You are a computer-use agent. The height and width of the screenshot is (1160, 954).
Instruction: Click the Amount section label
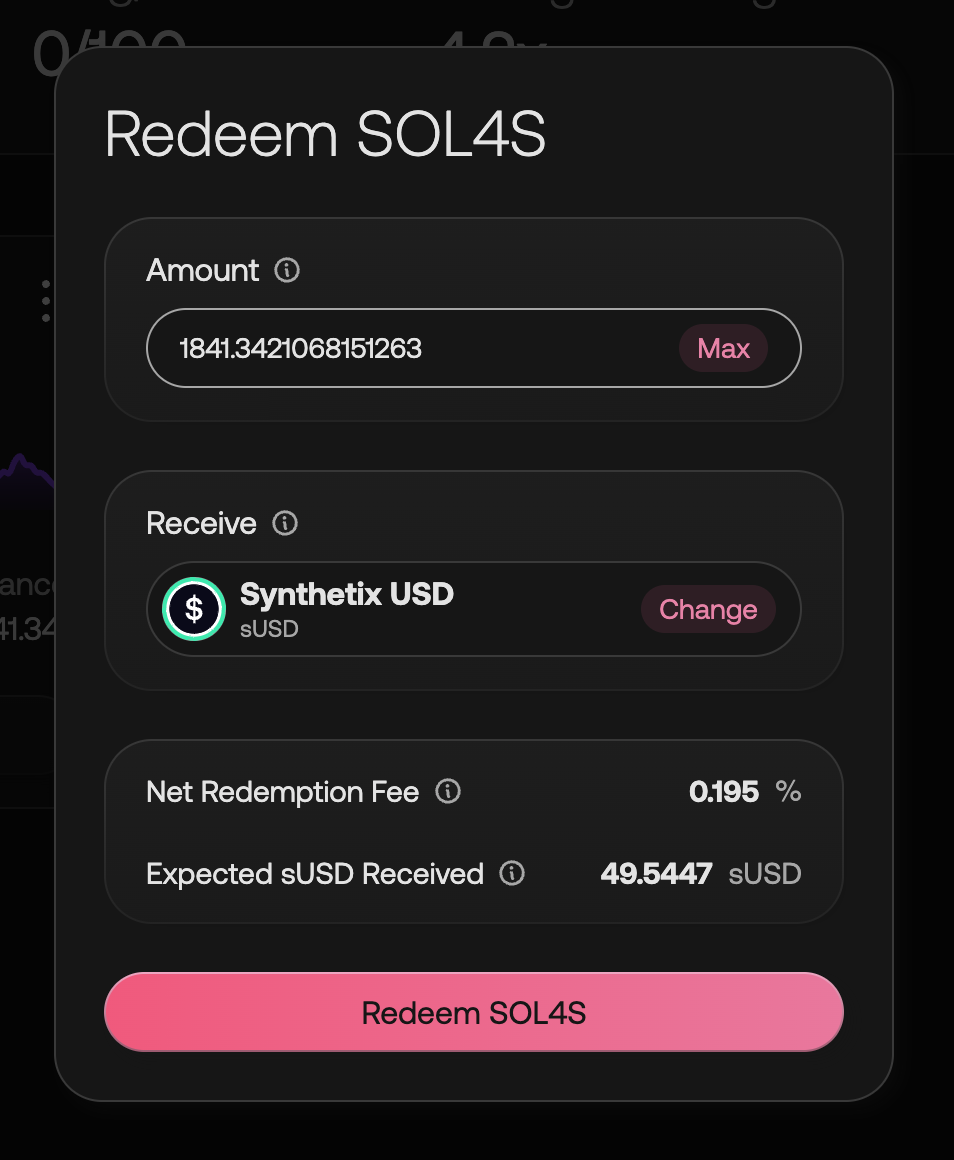point(203,271)
